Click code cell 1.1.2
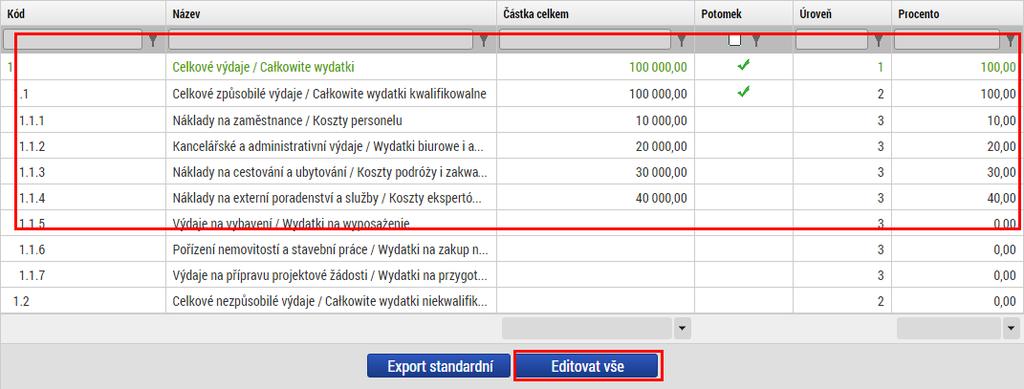1024x389 pixels. 83,146
